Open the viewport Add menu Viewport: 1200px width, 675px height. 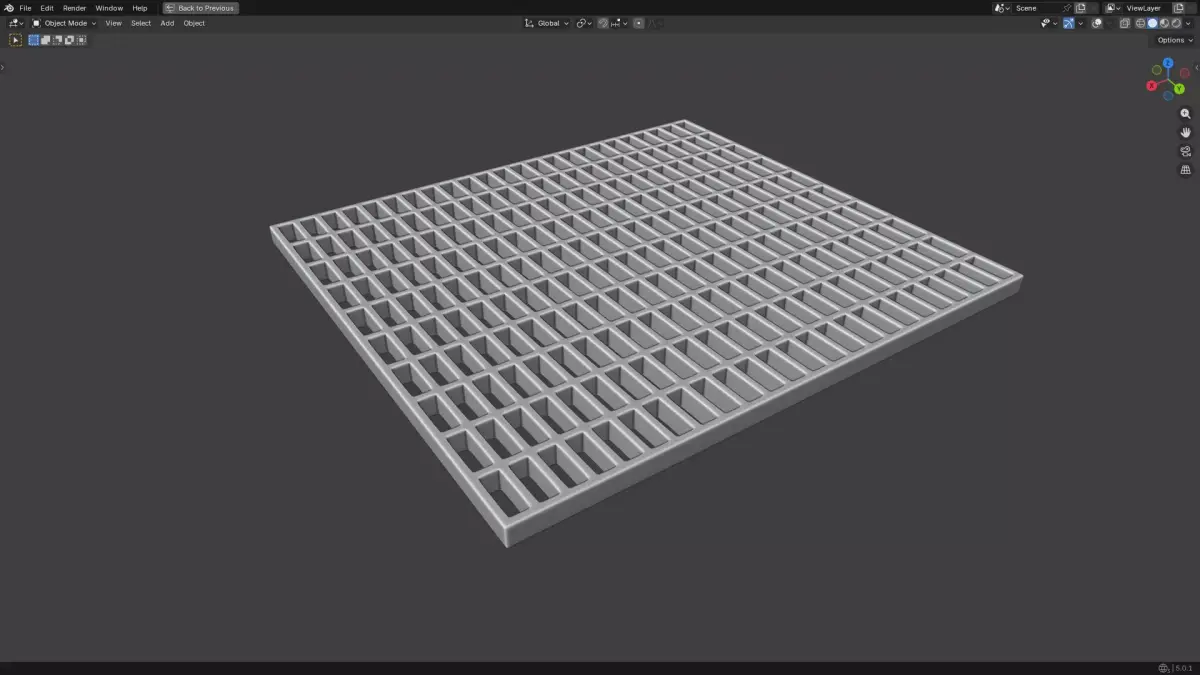point(167,23)
